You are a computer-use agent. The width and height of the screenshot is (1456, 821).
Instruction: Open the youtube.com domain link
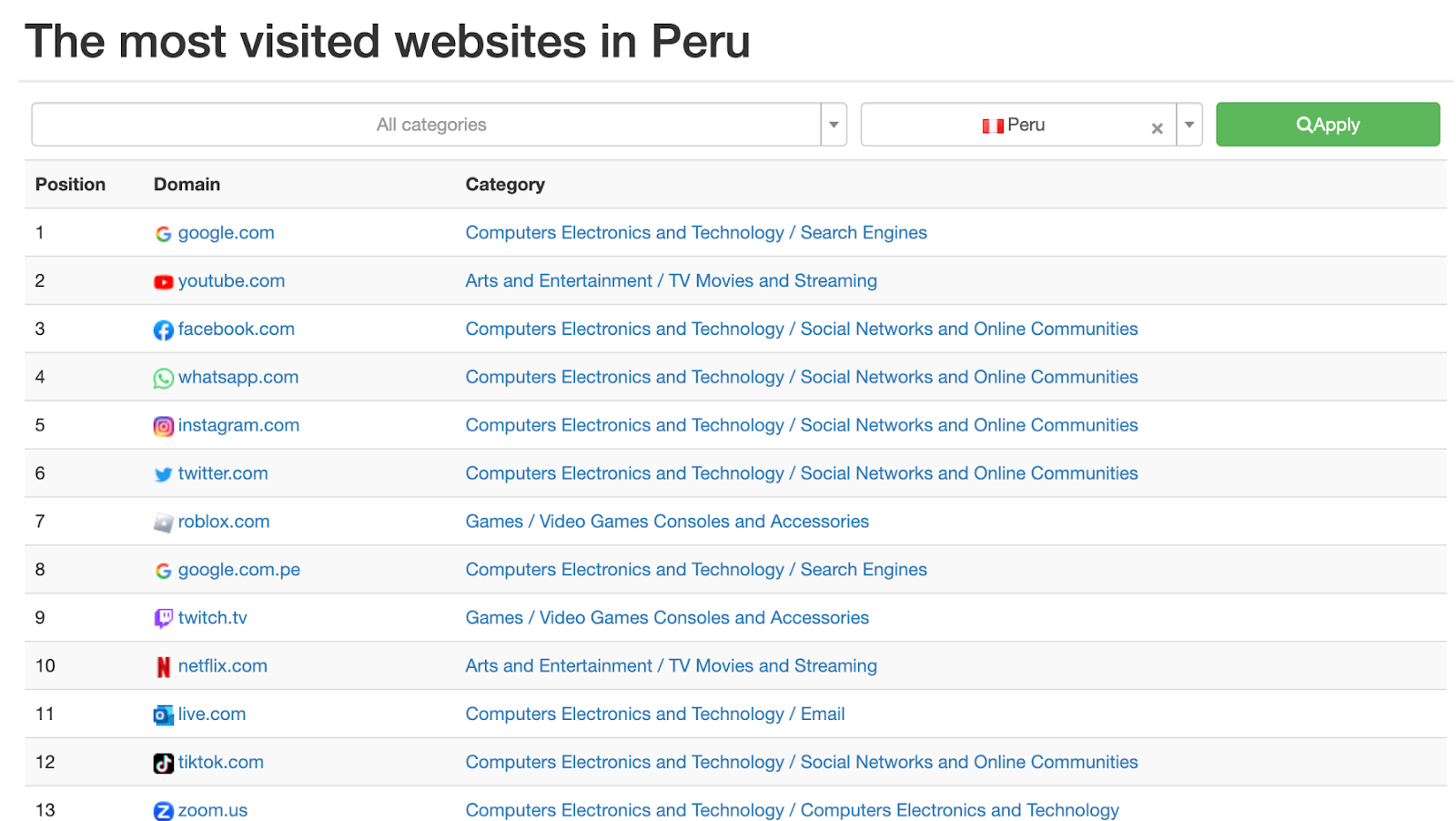[x=231, y=281]
